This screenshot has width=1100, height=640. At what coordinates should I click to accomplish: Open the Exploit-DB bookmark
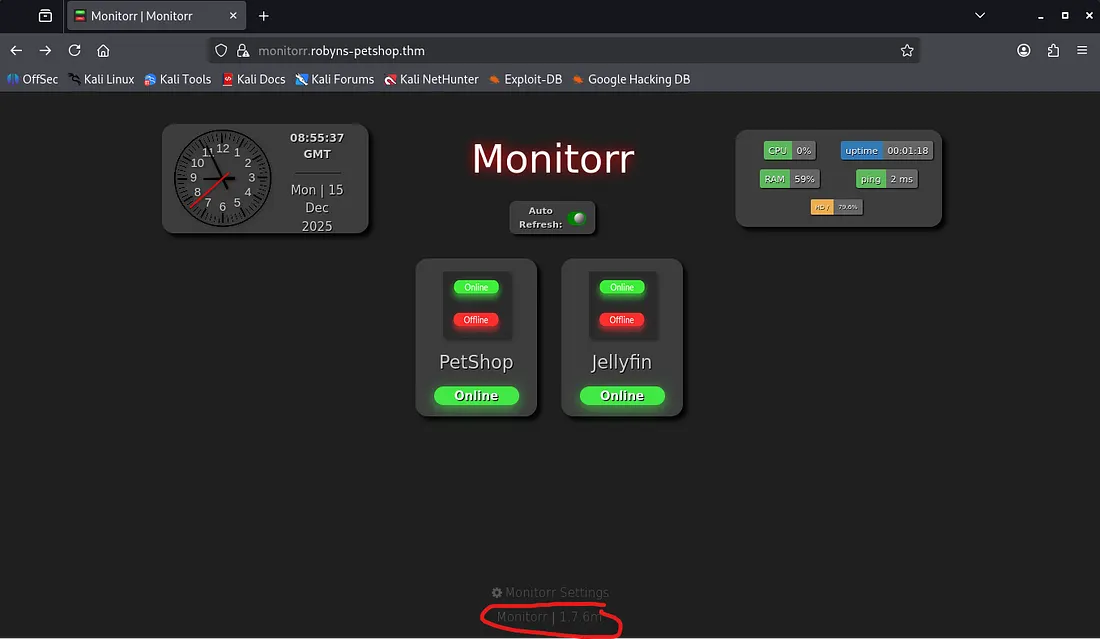pos(525,79)
